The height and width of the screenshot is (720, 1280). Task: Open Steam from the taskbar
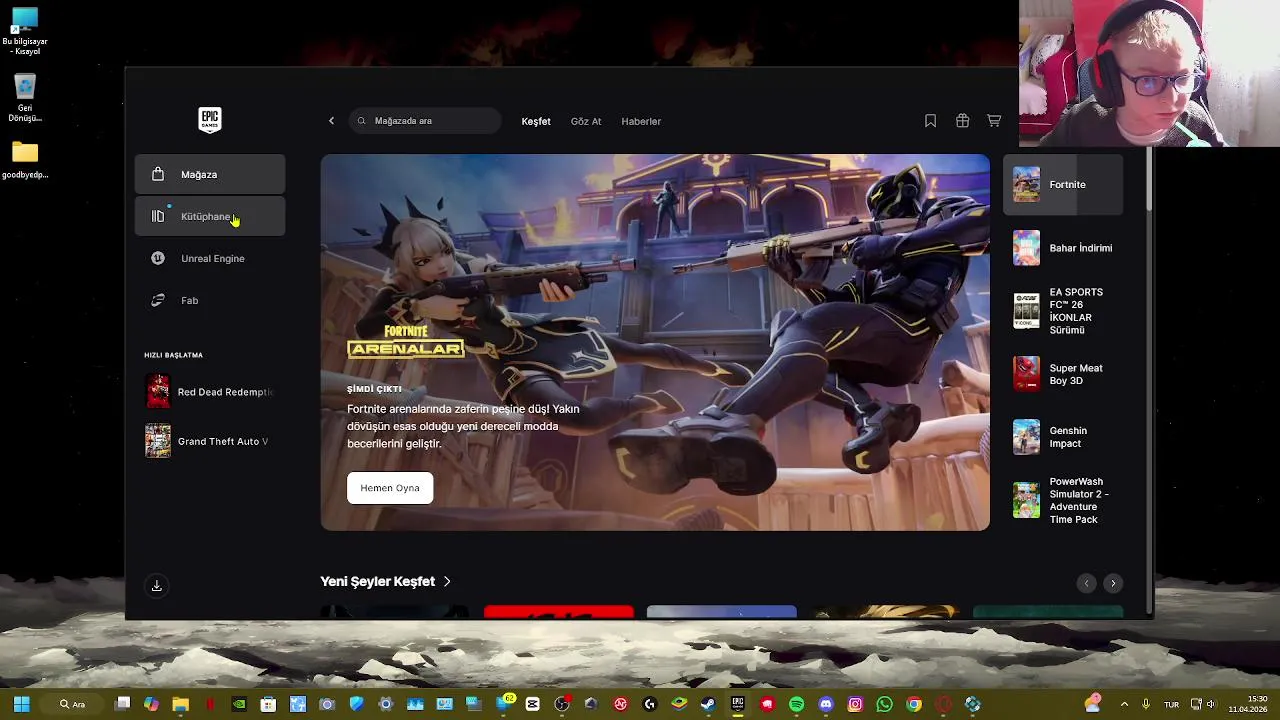coord(708,704)
